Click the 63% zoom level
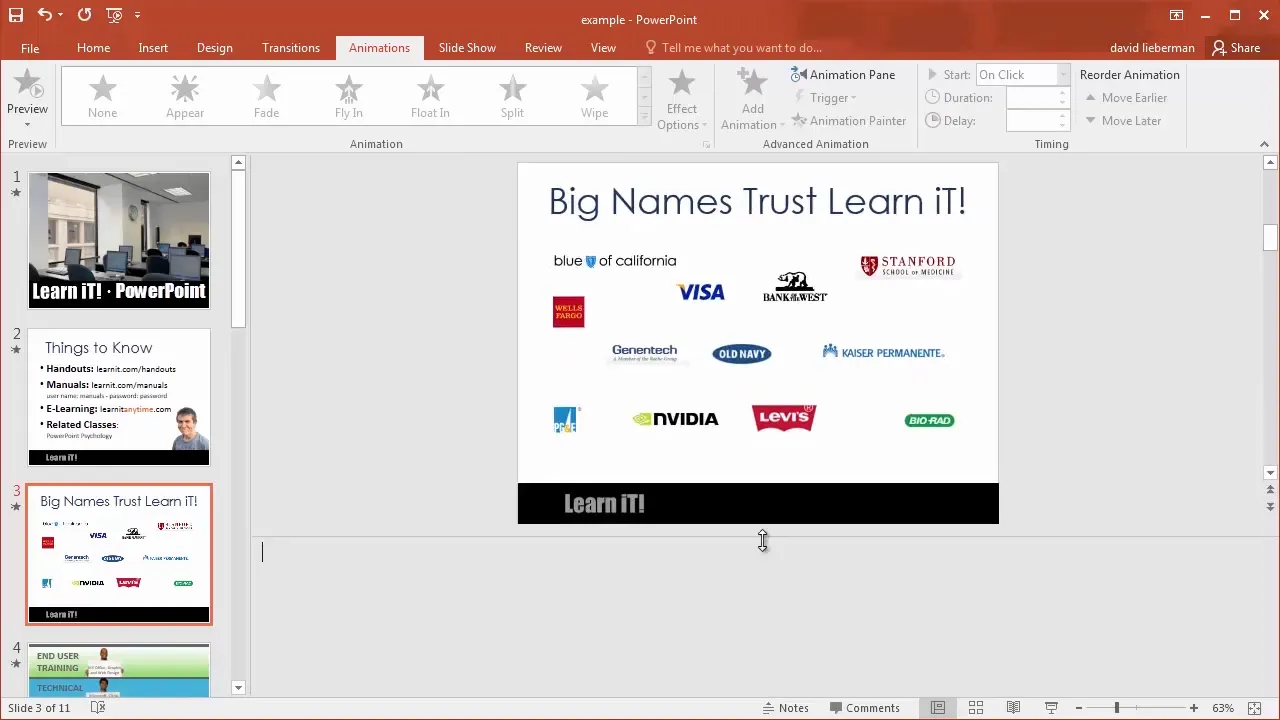This screenshot has width=1280, height=720. pos(1223,708)
